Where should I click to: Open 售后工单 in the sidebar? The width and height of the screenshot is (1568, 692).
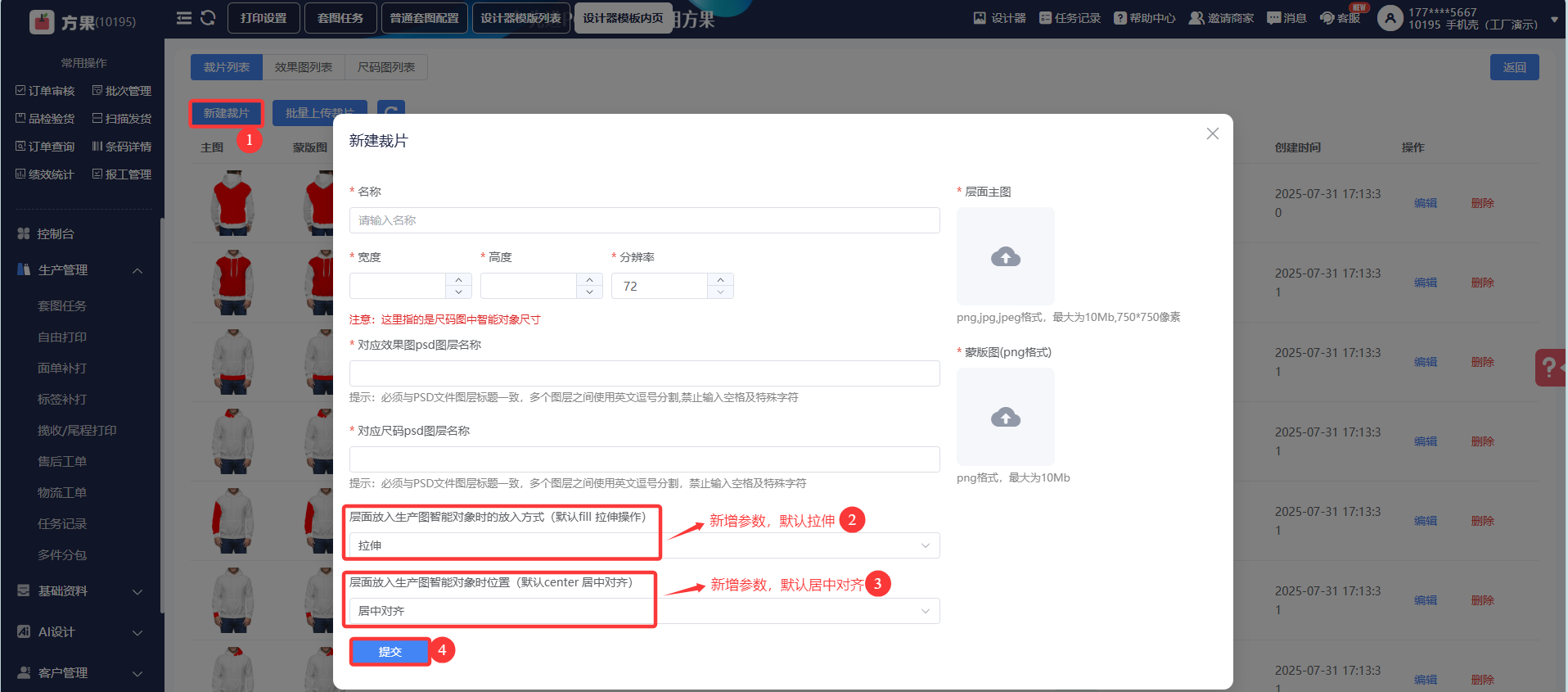coord(62,462)
